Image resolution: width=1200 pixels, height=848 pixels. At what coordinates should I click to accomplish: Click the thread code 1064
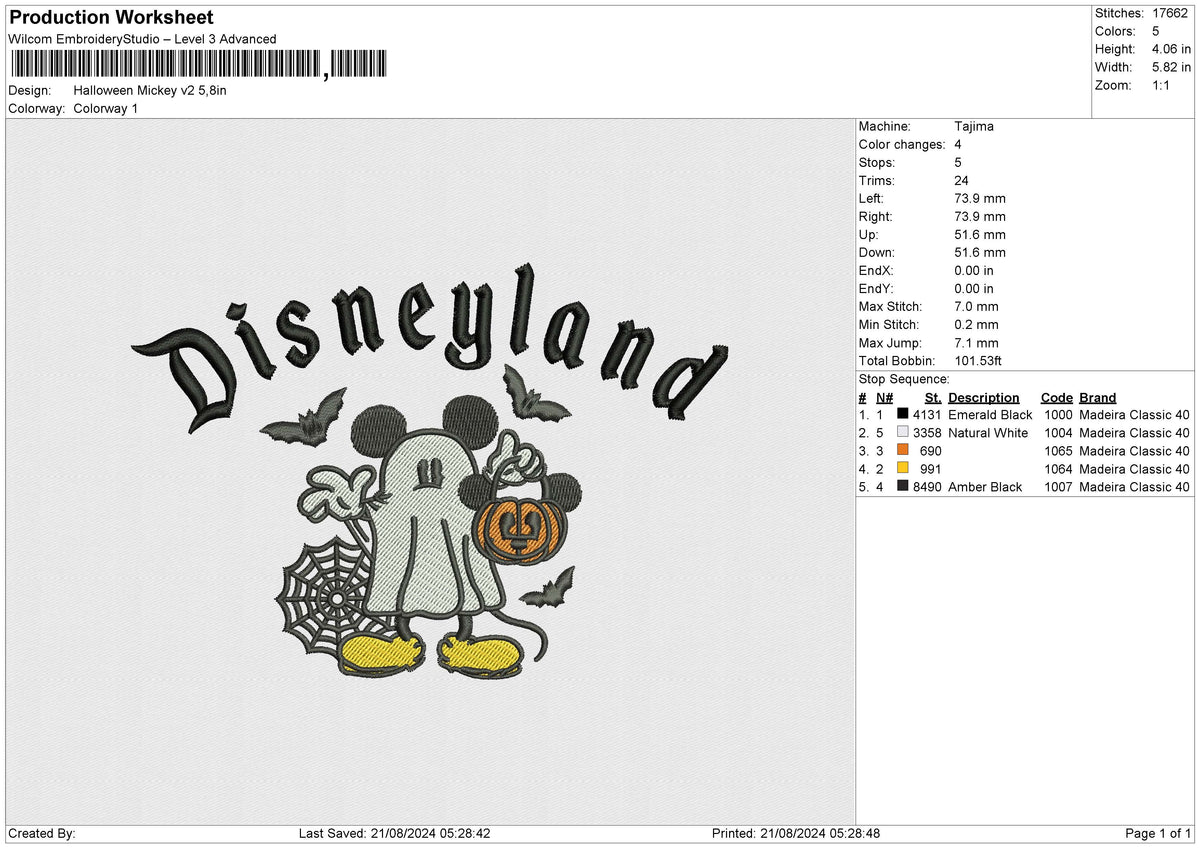tap(1058, 469)
